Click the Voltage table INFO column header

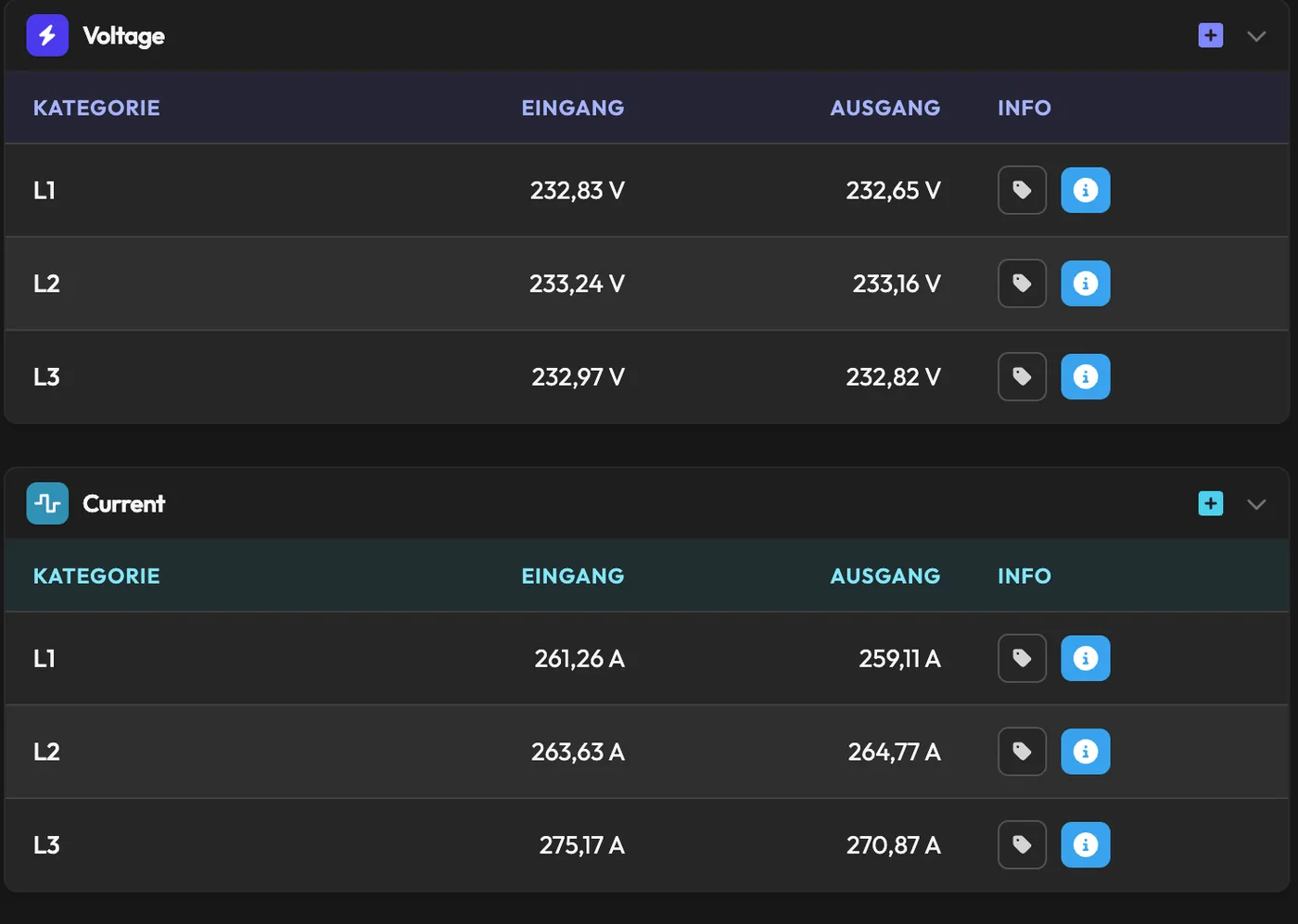tap(1024, 108)
